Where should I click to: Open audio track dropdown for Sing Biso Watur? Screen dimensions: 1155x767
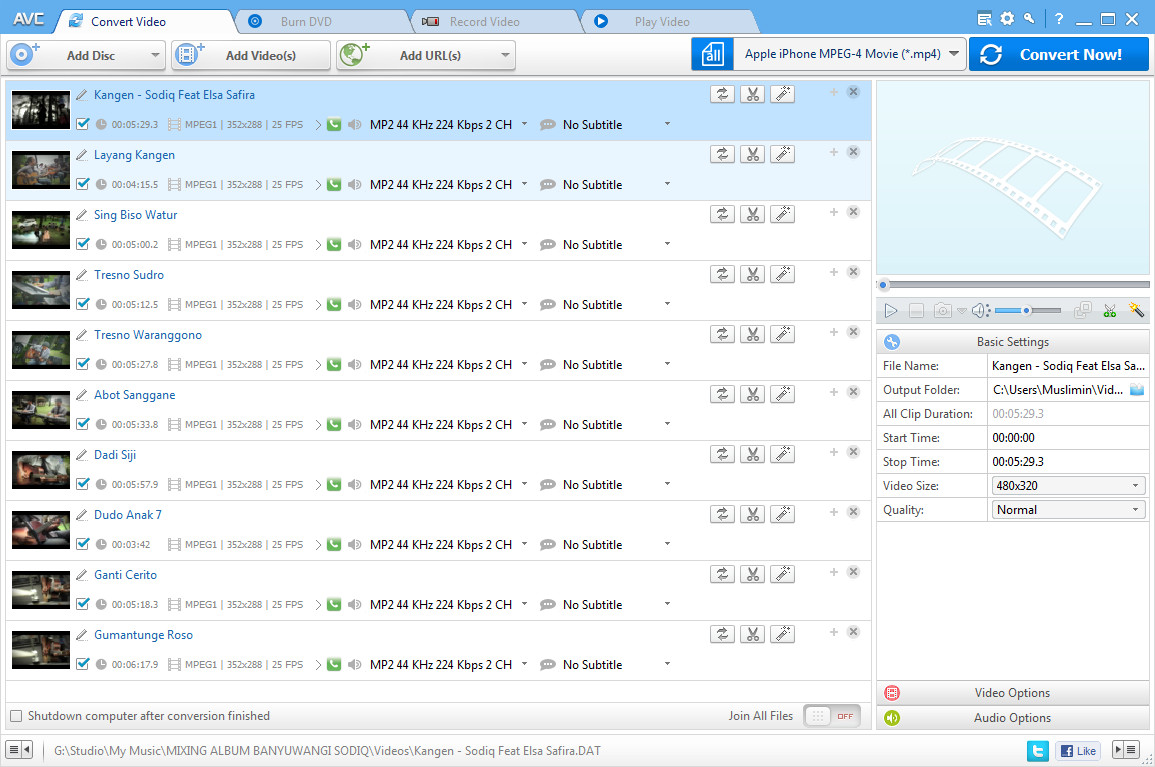click(524, 244)
